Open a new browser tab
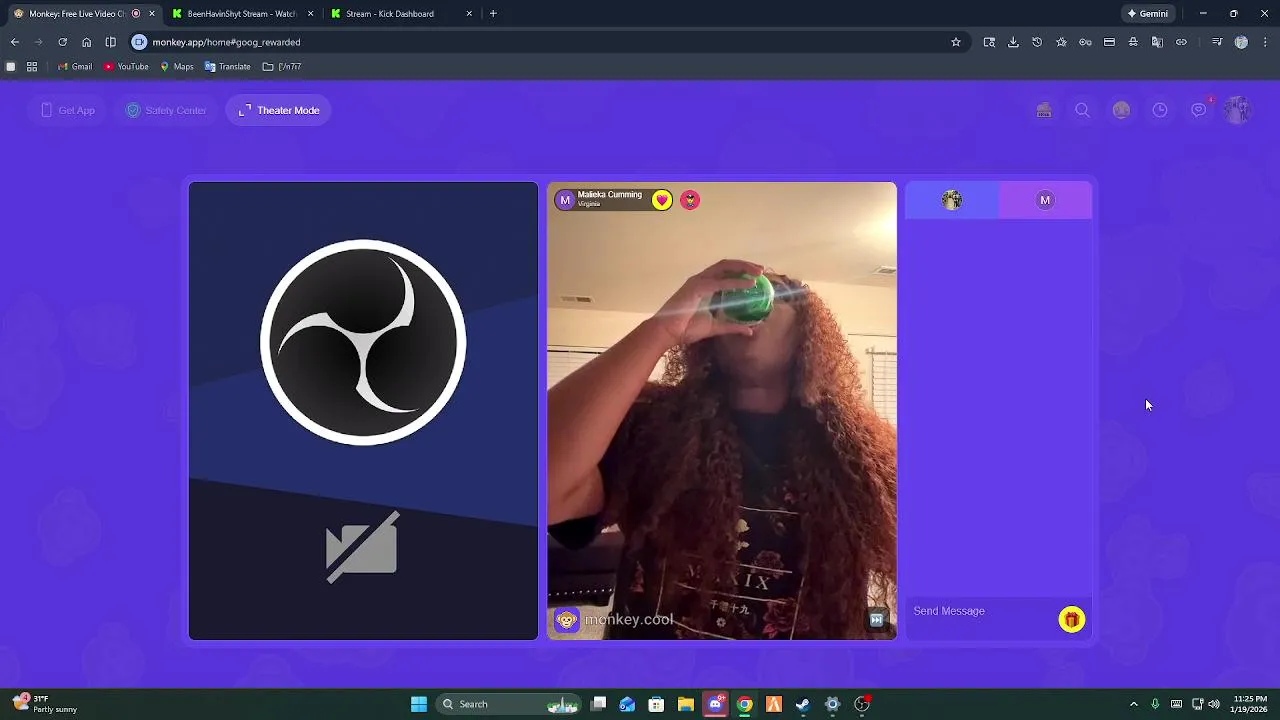1280x720 pixels. [x=493, y=14]
